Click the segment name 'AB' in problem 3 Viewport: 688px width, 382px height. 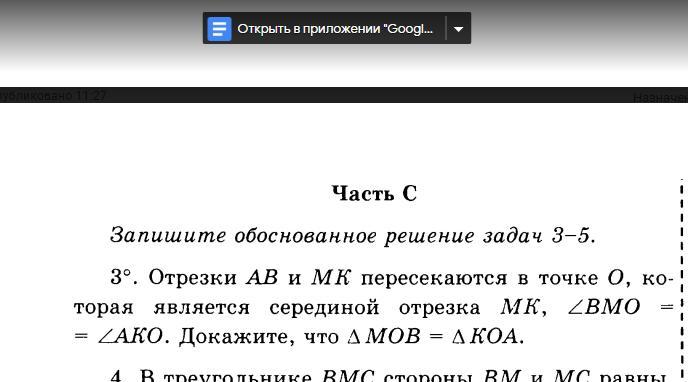tap(262, 277)
